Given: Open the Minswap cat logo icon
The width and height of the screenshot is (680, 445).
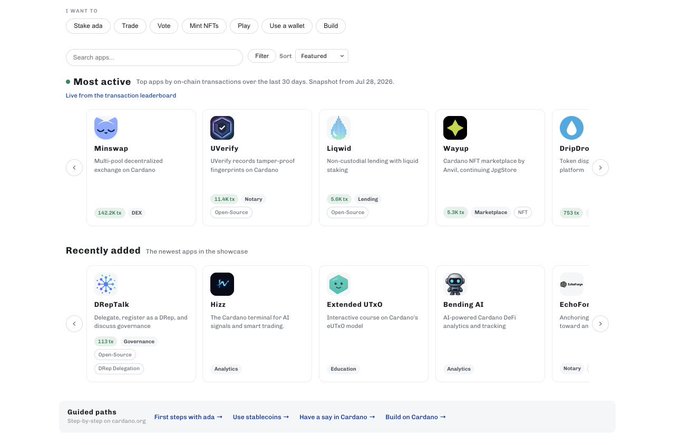Looking at the screenshot, I should [106, 128].
